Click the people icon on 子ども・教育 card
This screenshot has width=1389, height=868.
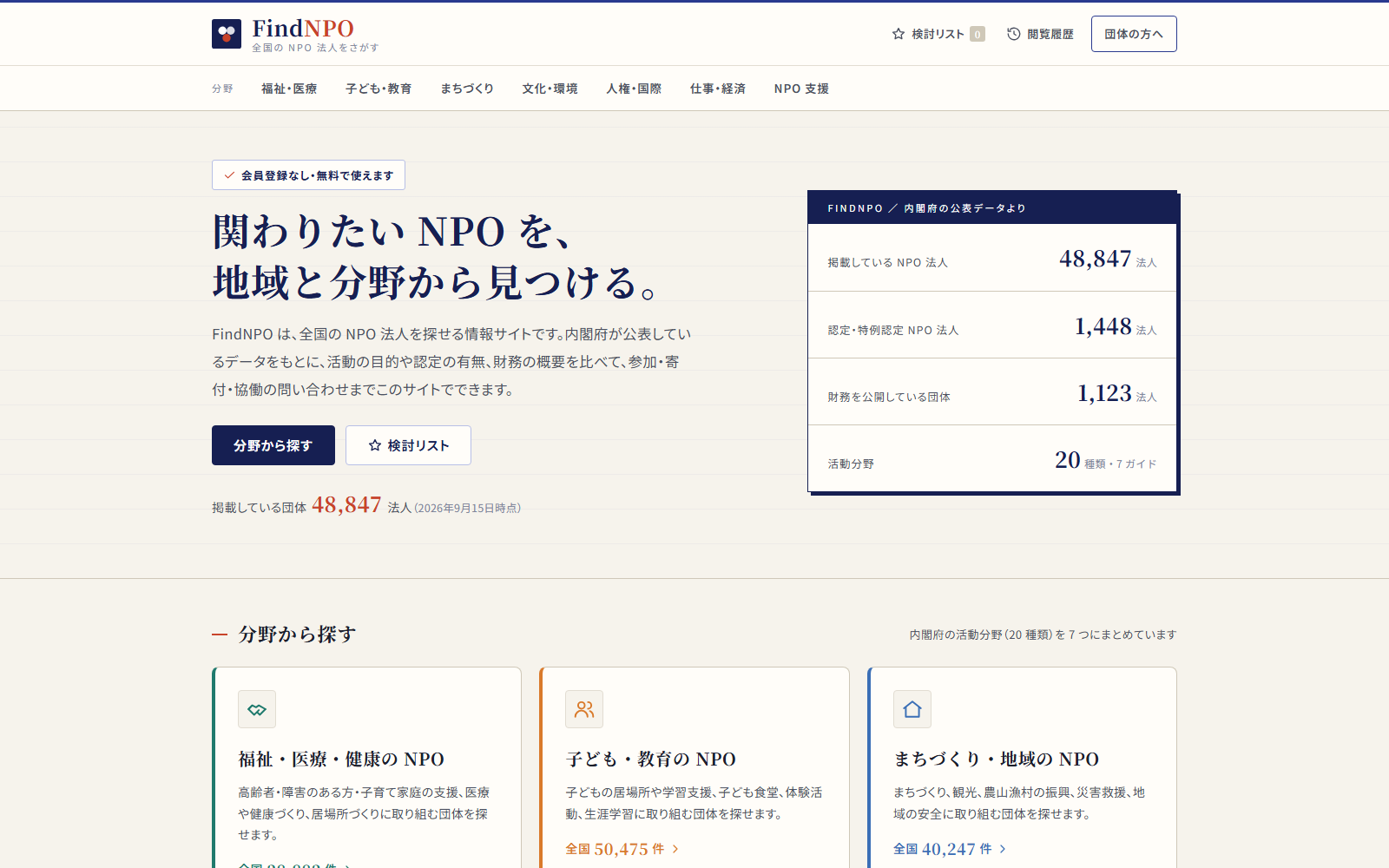click(x=584, y=709)
